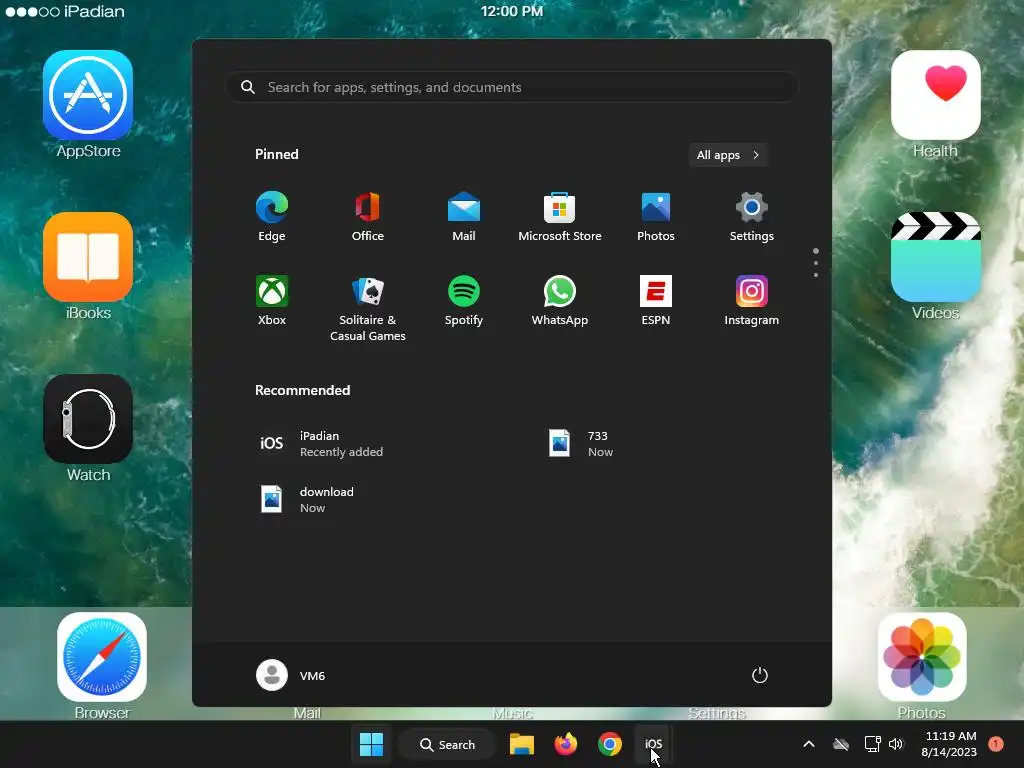Click the taskbar Search box
This screenshot has width=1024, height=768.
click(448, 744)
